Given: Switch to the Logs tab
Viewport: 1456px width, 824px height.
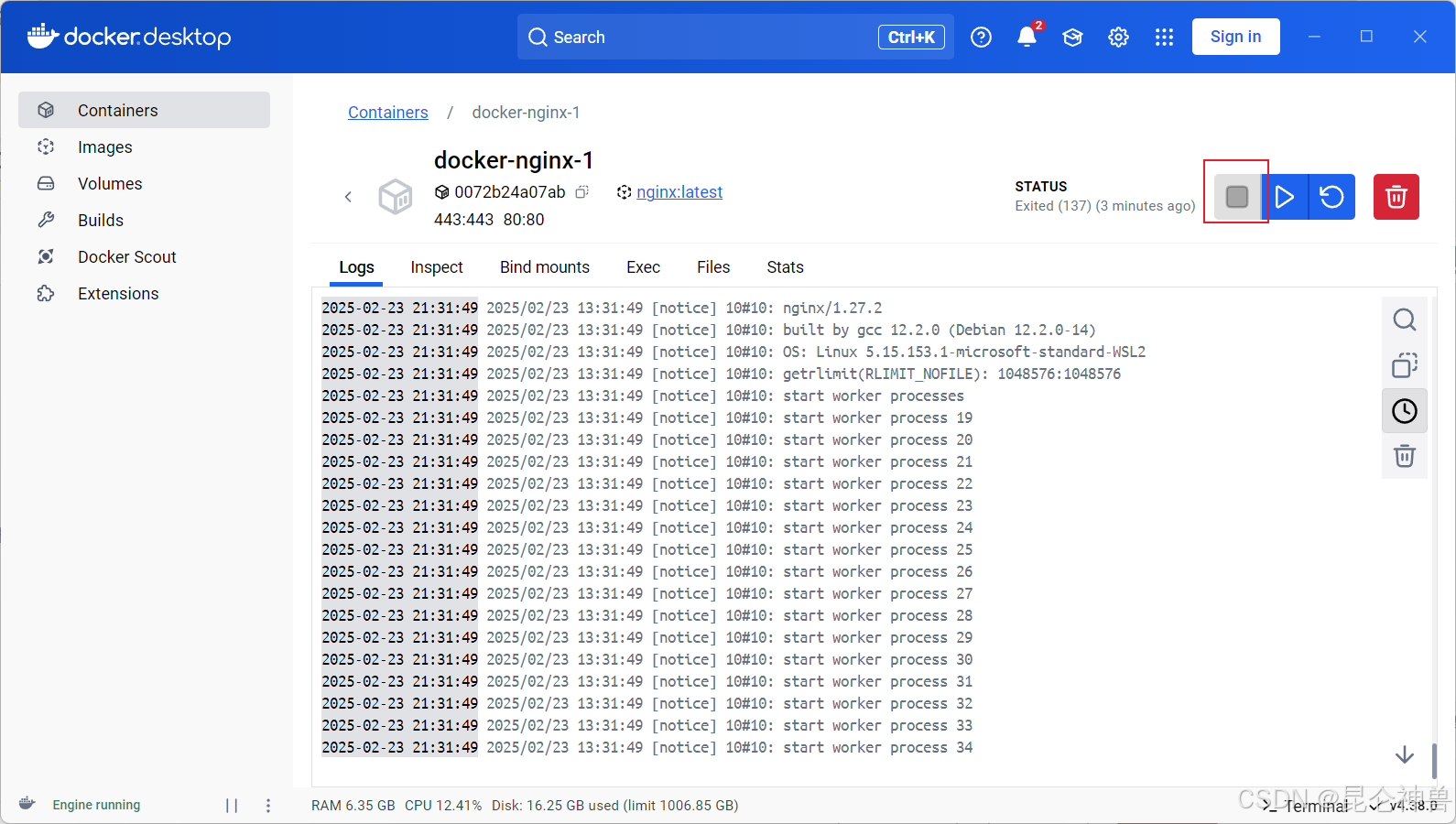Looking at the screenshot, I should (356, 267).
